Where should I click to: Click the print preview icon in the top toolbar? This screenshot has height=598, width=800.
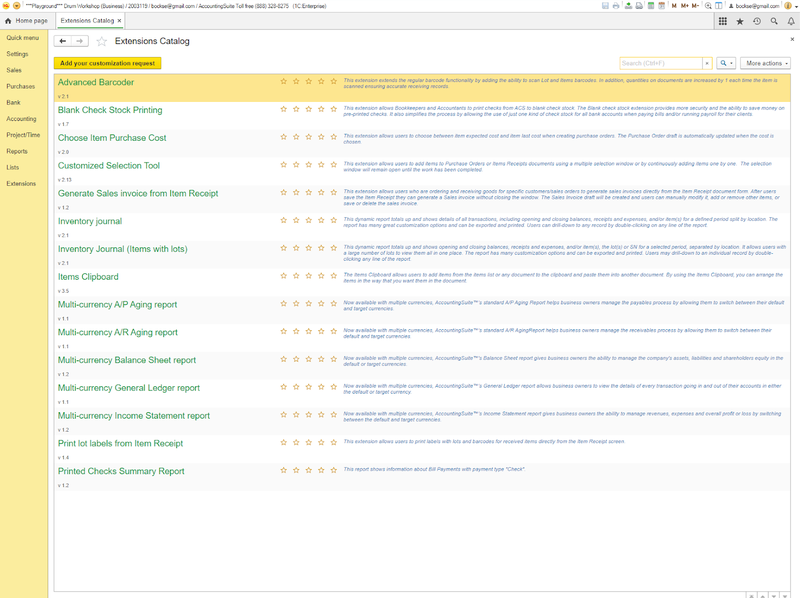tap(639, 6)
